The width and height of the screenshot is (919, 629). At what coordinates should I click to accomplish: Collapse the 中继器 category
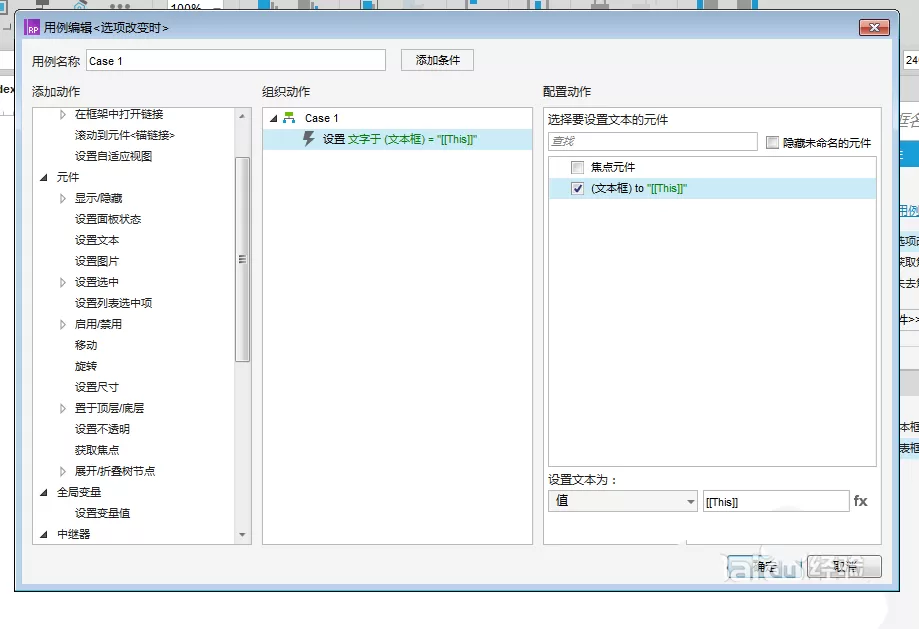tap(43, 534)
